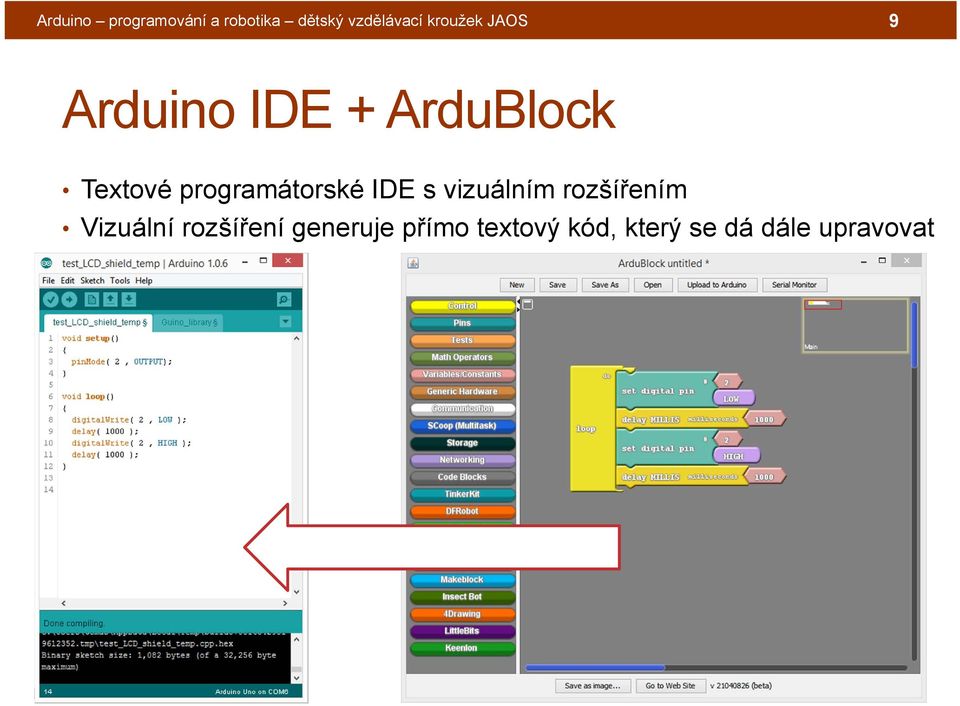Click the version text v 21040826 (beta)
The height and width of the screenshot is (706, 960).
coord(741,686)
